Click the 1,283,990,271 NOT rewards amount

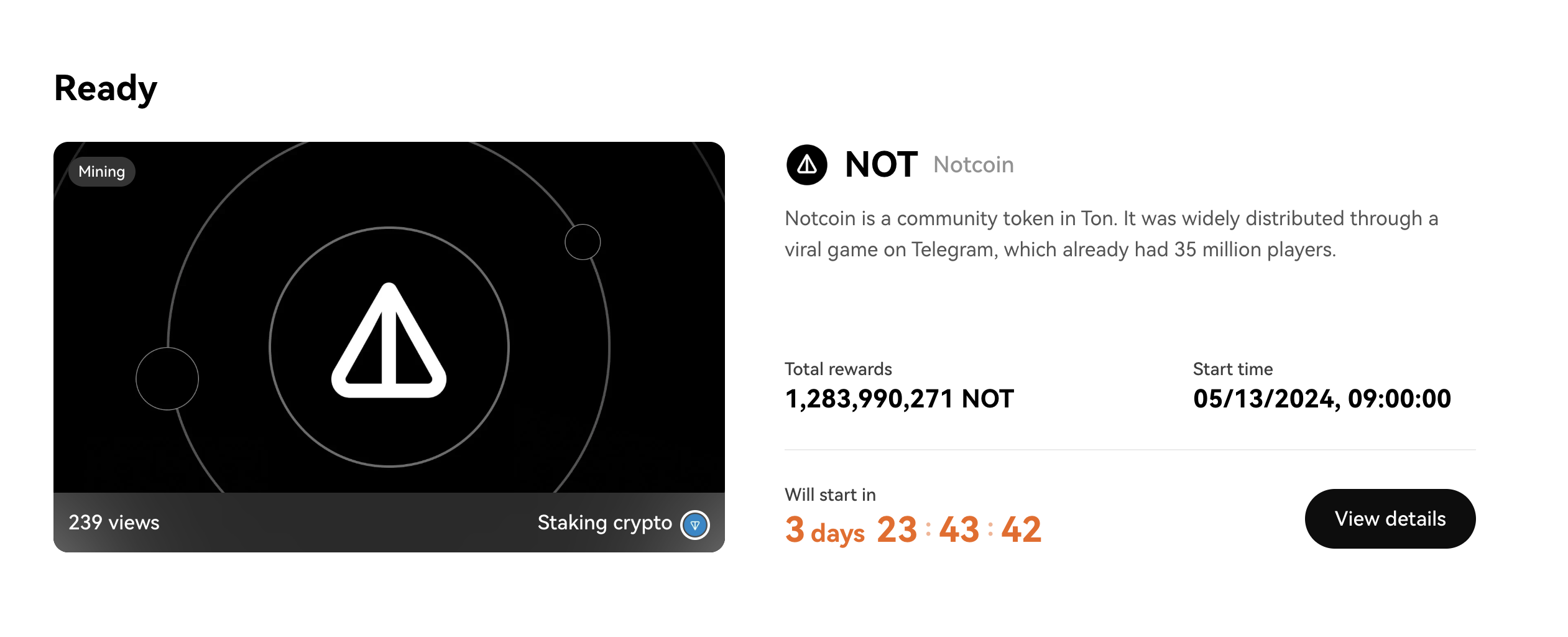pos(899,399)
